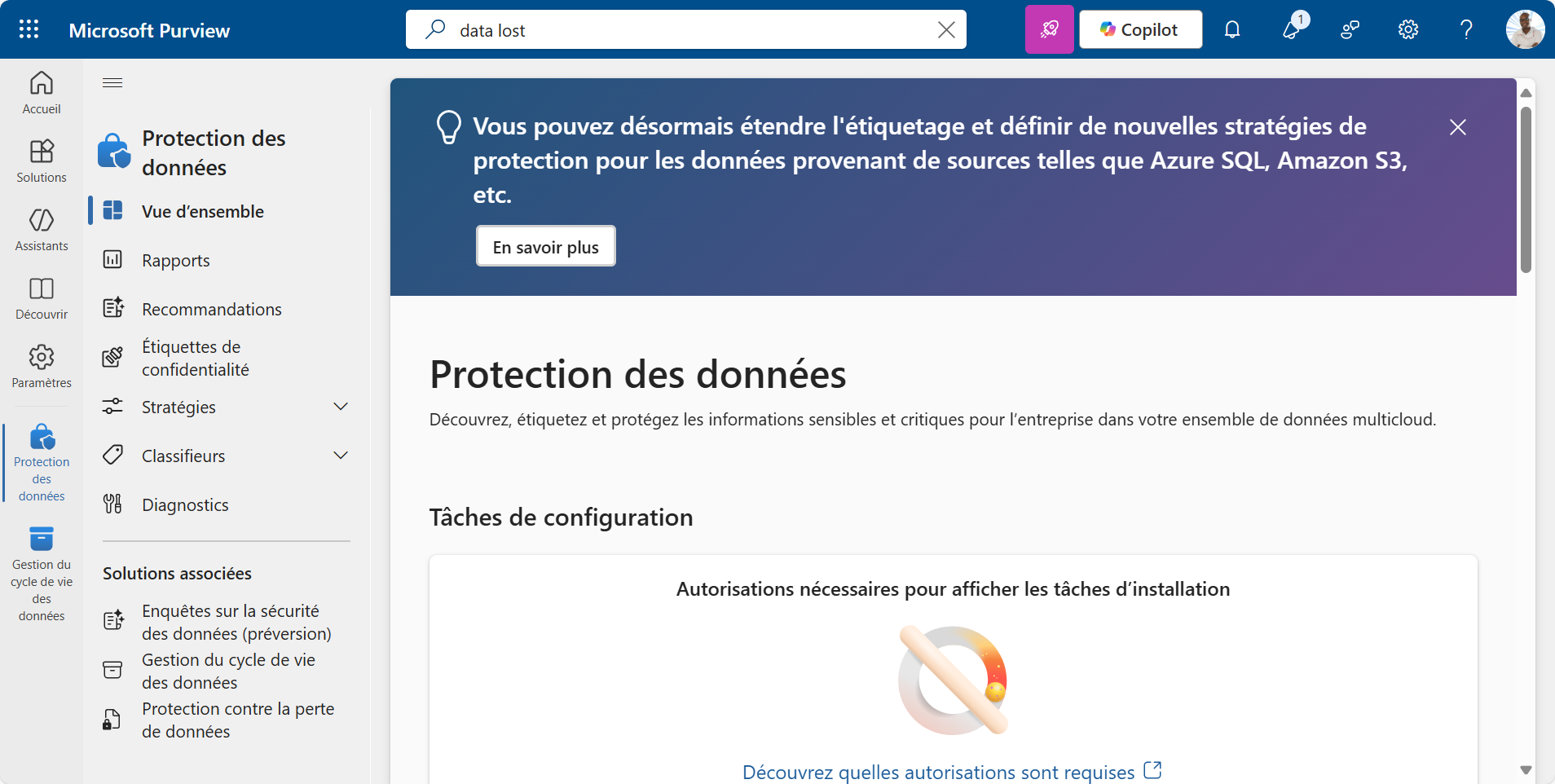This screenshot has width=1555, height=784.
Task: Collapse the navigation pane hamburger
Action: tap(112, 83)
